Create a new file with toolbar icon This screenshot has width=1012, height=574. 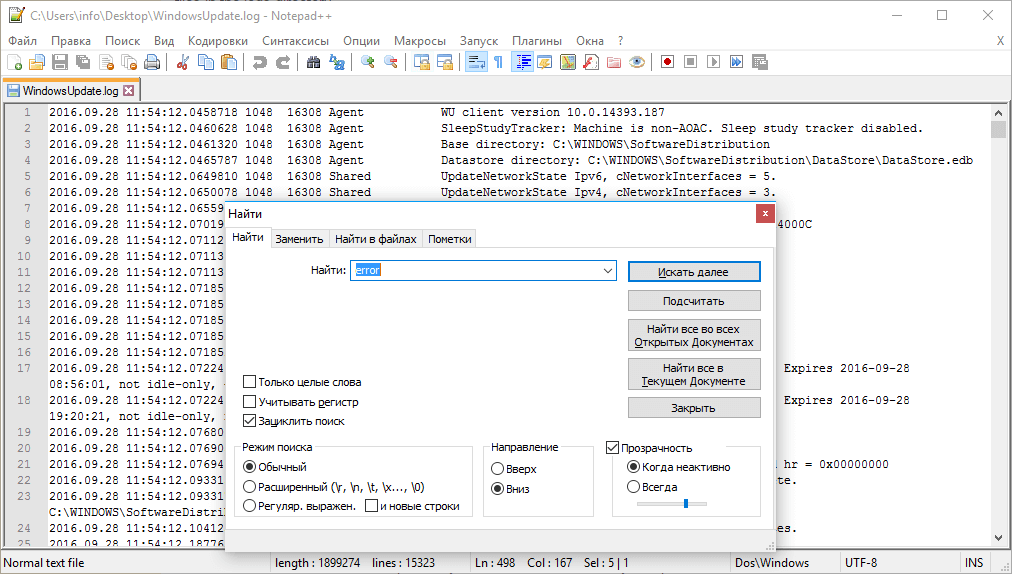[x=14, y=63]
